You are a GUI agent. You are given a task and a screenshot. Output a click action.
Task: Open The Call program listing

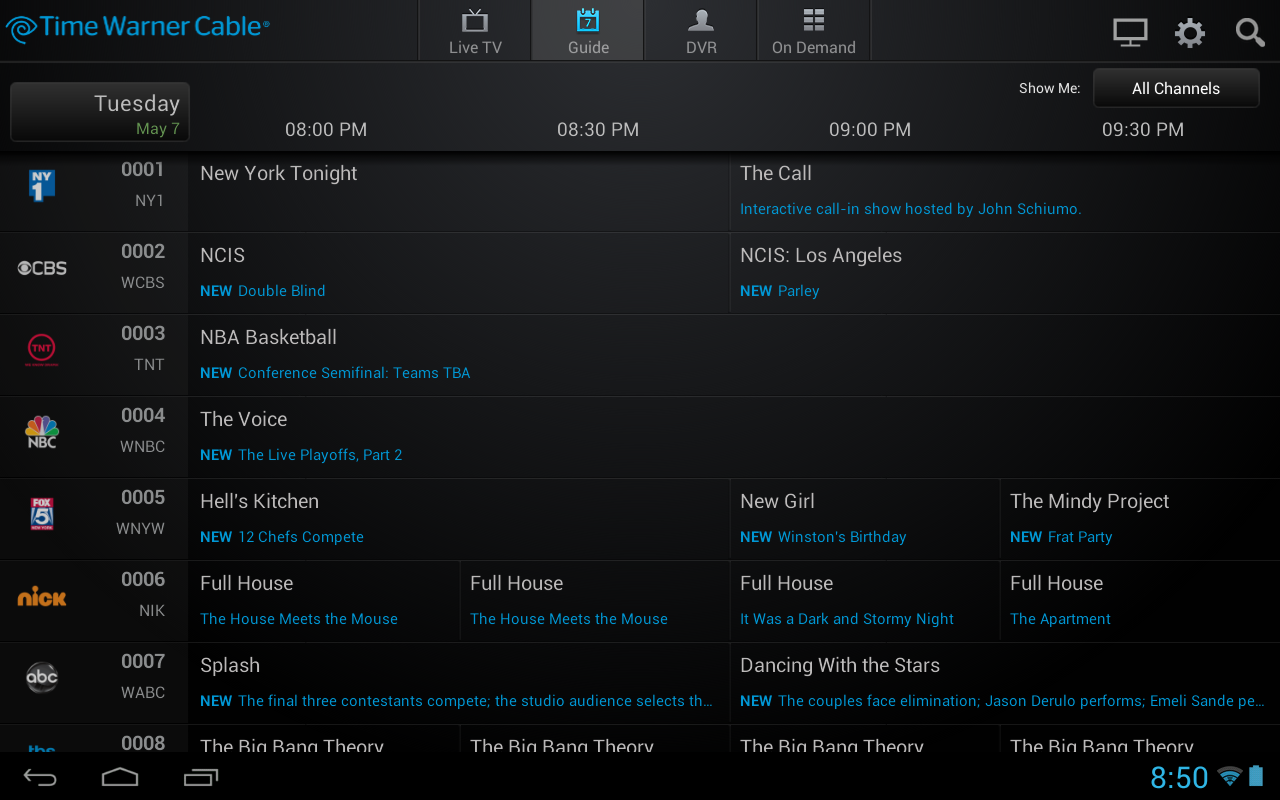pos(1005,192)
